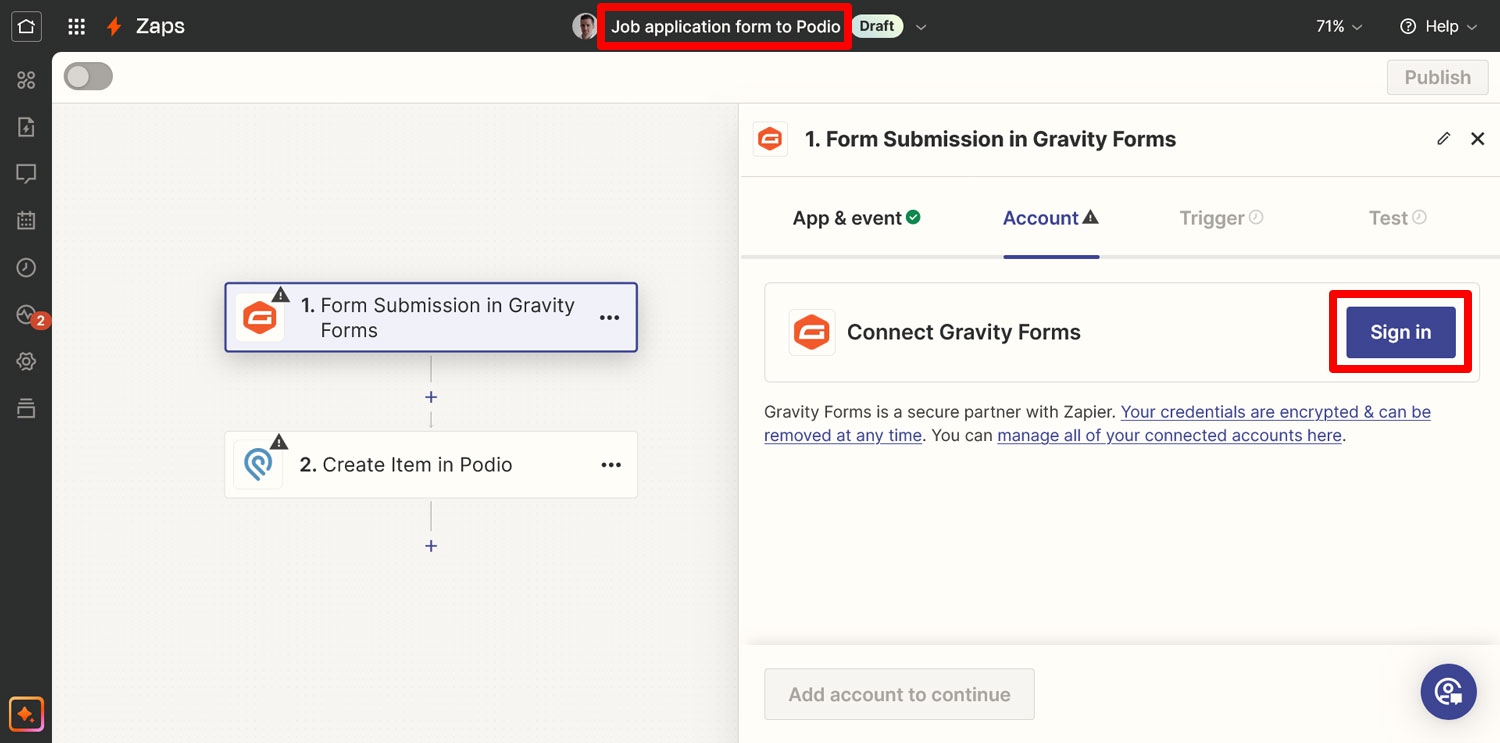Close the step editor panel
Screen dimensions: 1500x743
[1477, 139]
